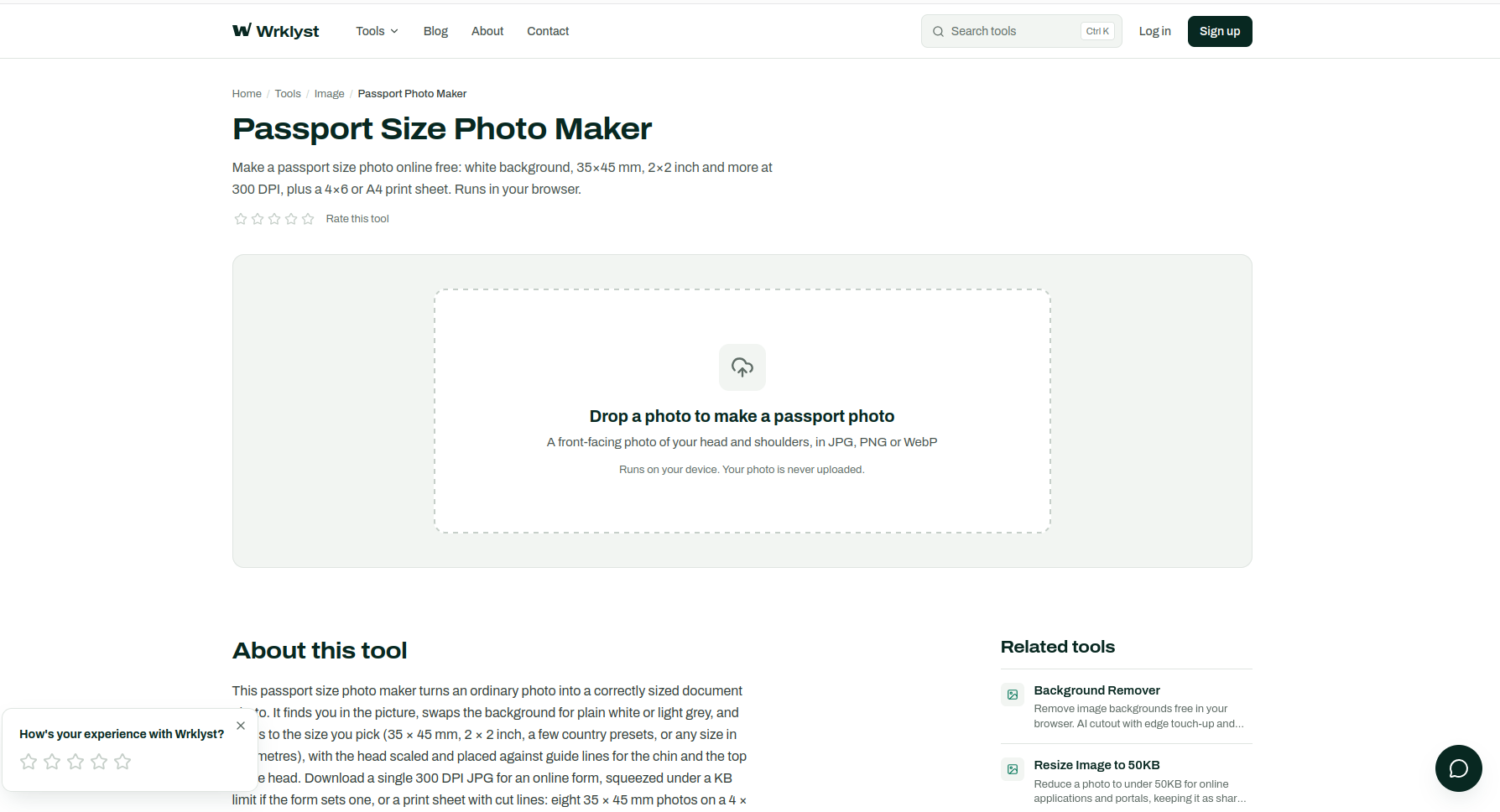Close the experience feedback popup
This screenshot has height=812, width=1500.
[x=241, y=726]
